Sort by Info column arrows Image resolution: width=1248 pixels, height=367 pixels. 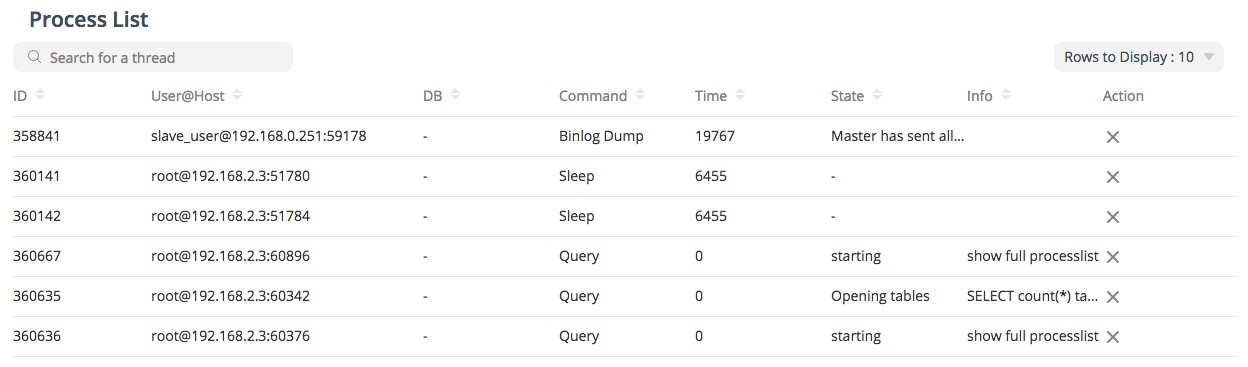click(x=1006, y=96)
